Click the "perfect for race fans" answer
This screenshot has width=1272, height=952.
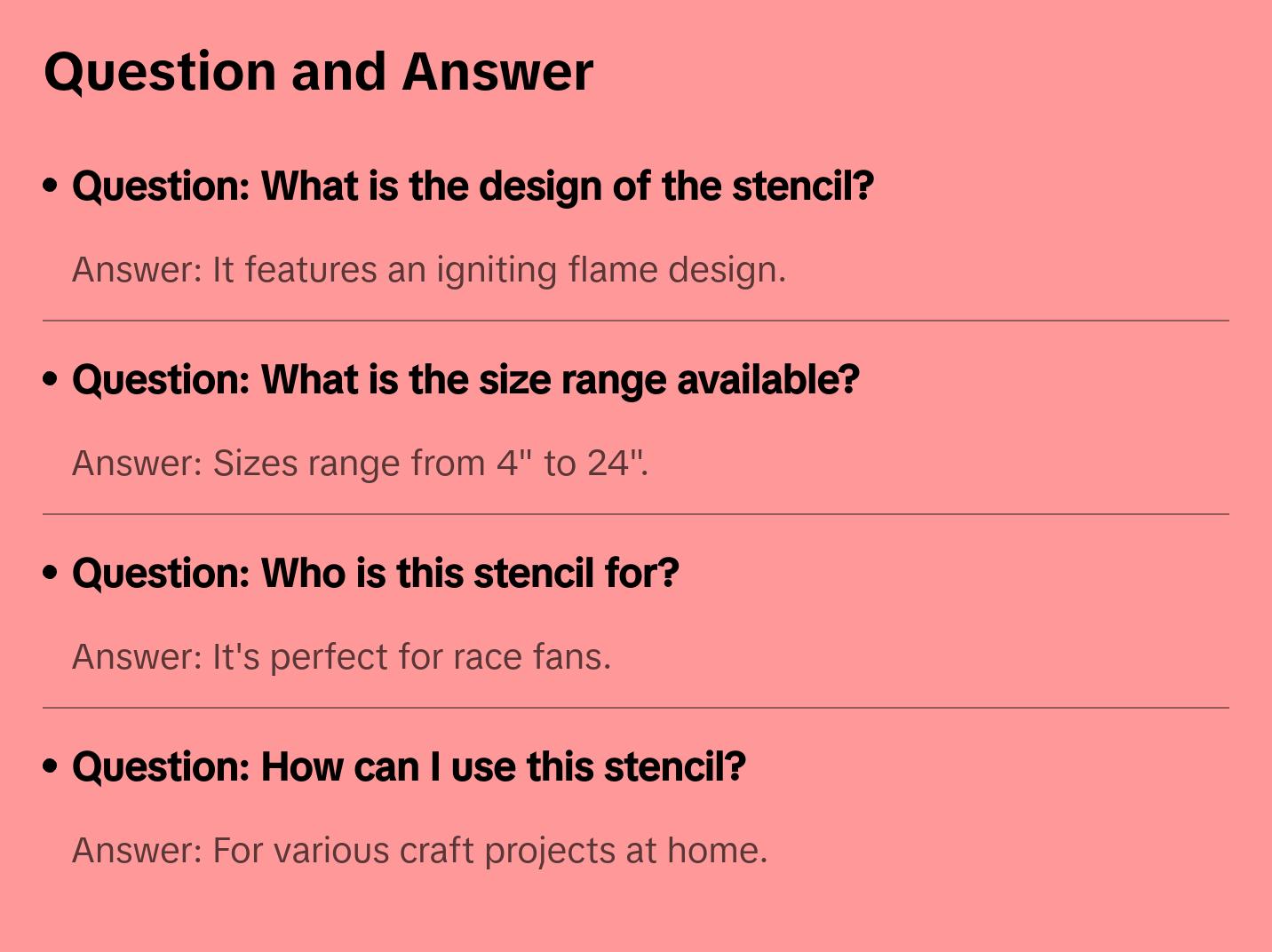tap(341, 657)
